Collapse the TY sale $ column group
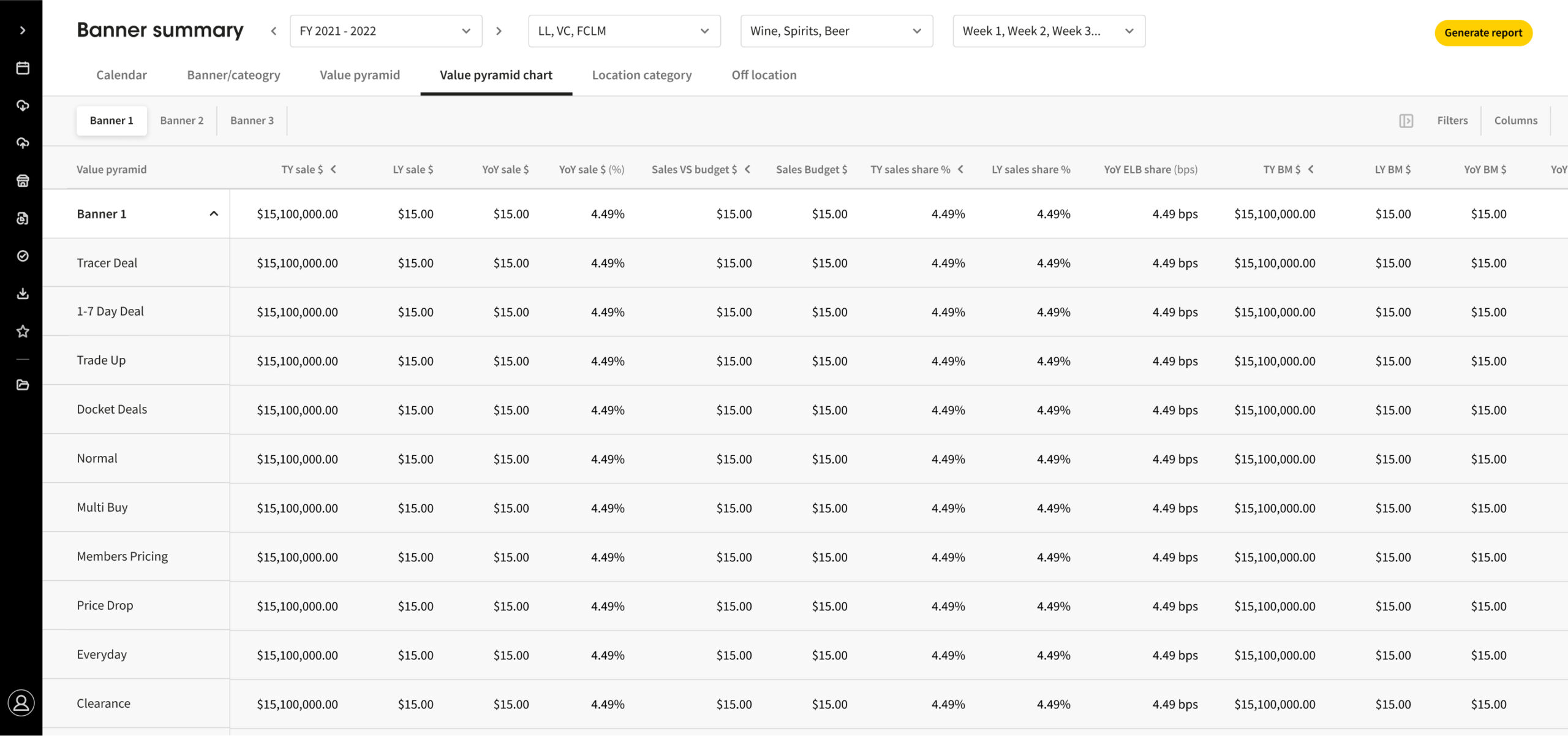 (x=334, y=169)
